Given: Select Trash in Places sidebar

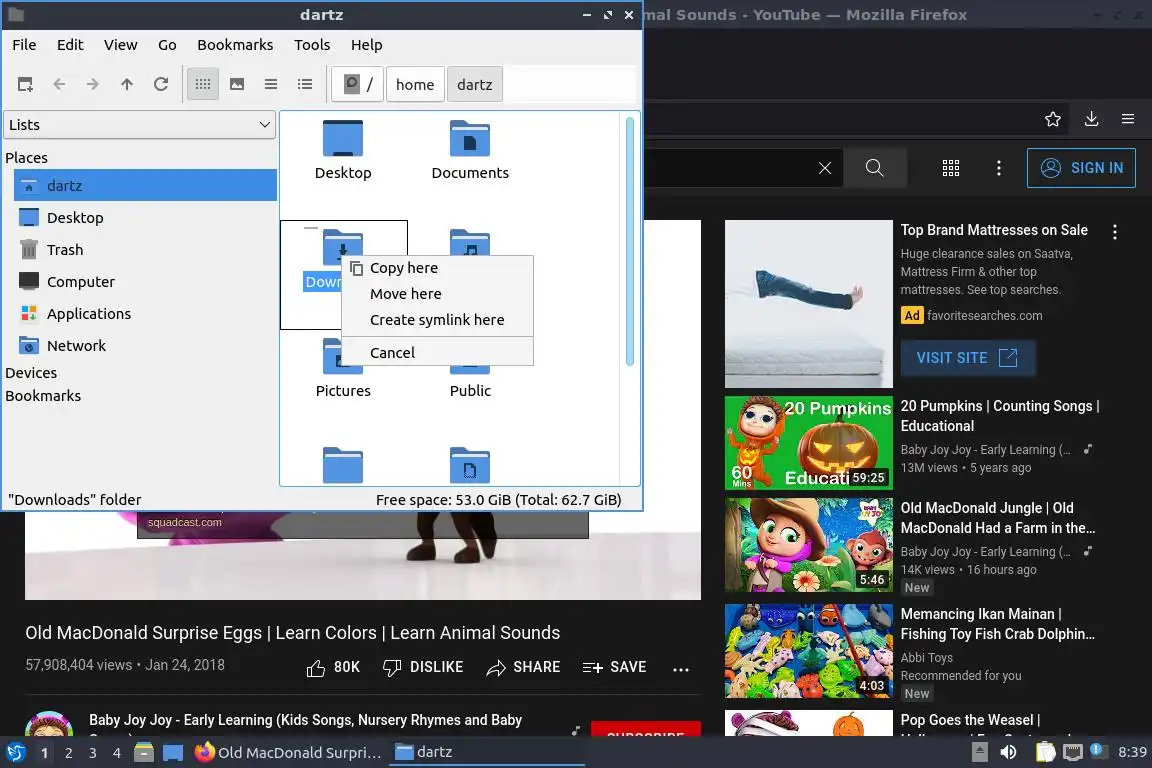Looking at the screenshot, I should pos(145,250).
